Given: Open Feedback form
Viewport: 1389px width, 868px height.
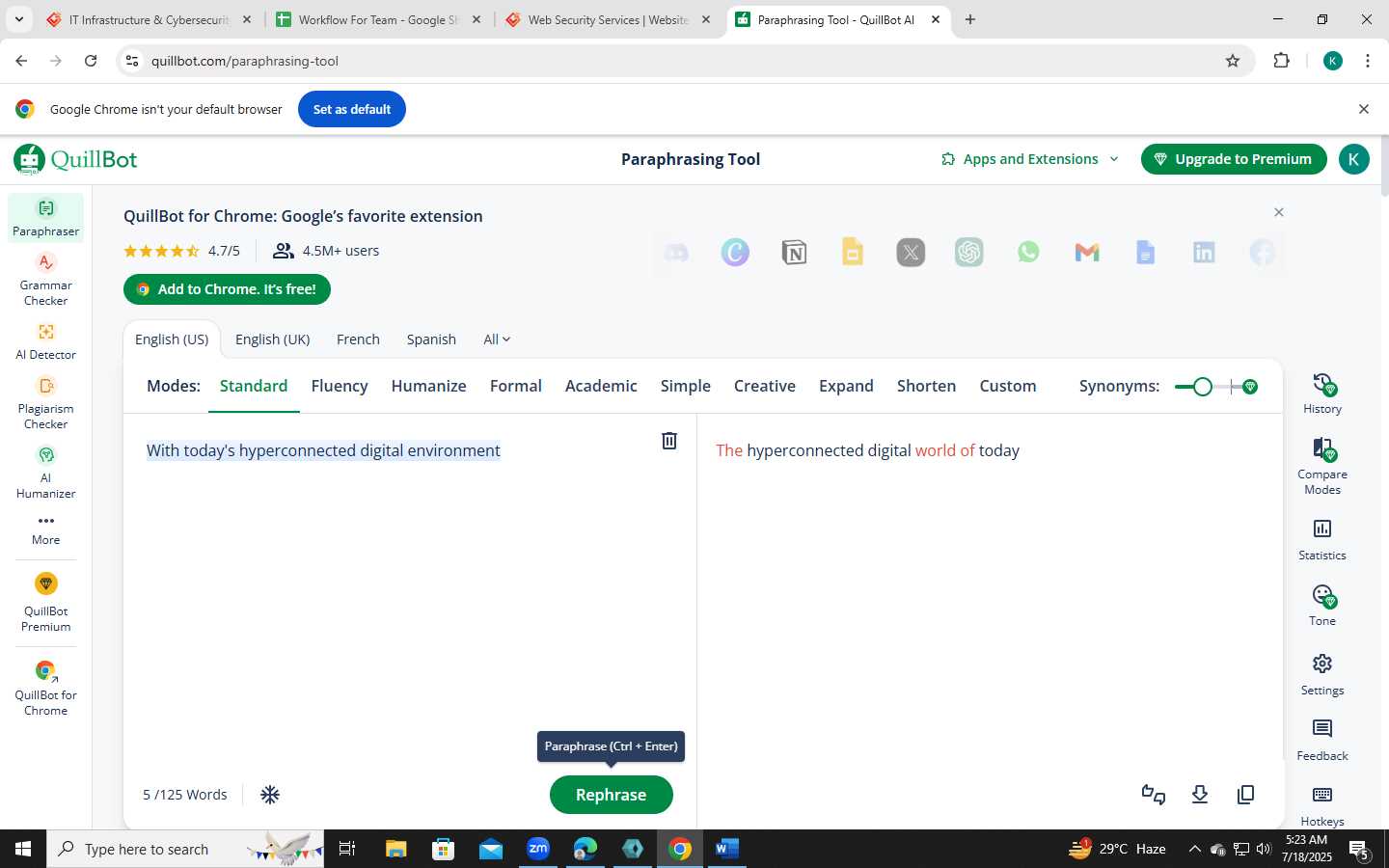Looking at the screenshot, I should coord(1322,741).
